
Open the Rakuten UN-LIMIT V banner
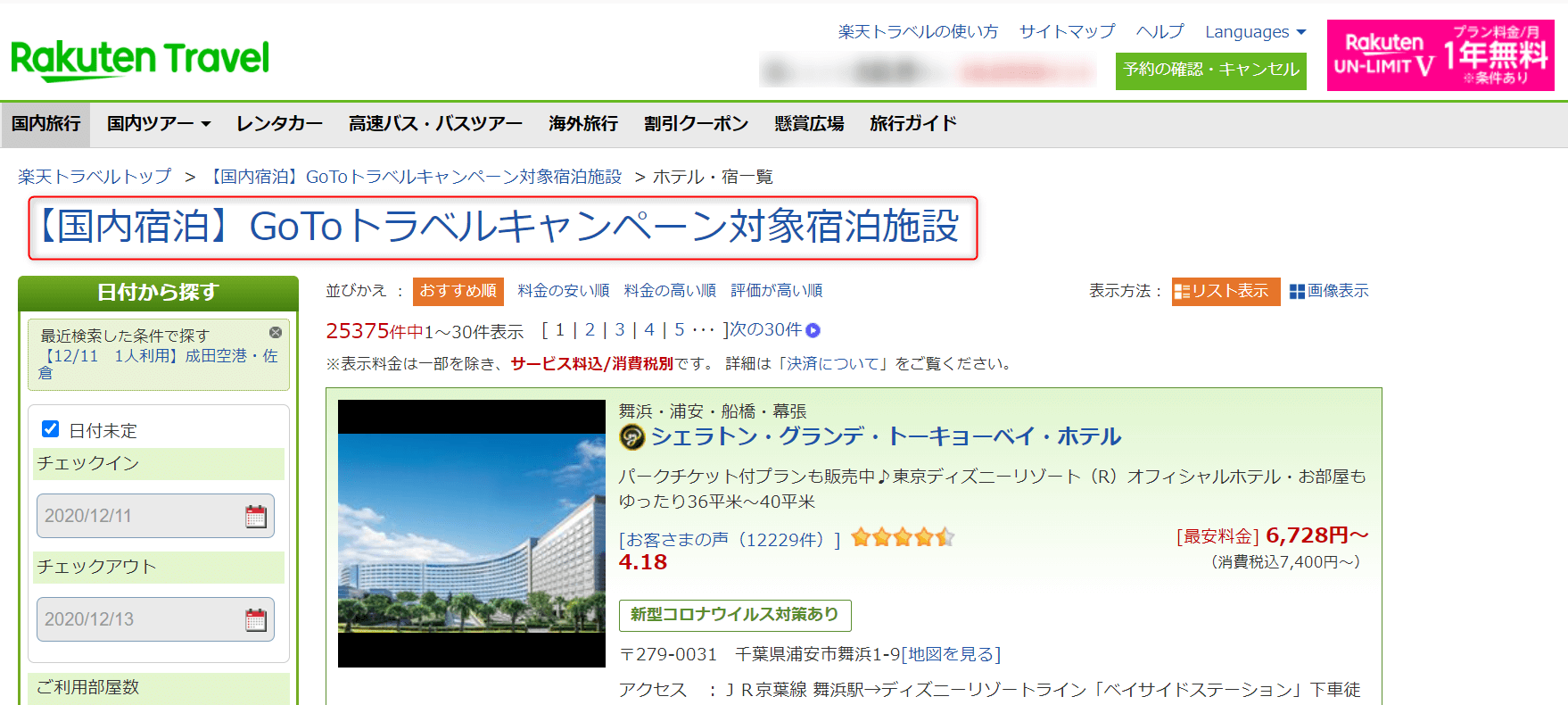(x=1440, y=55)
